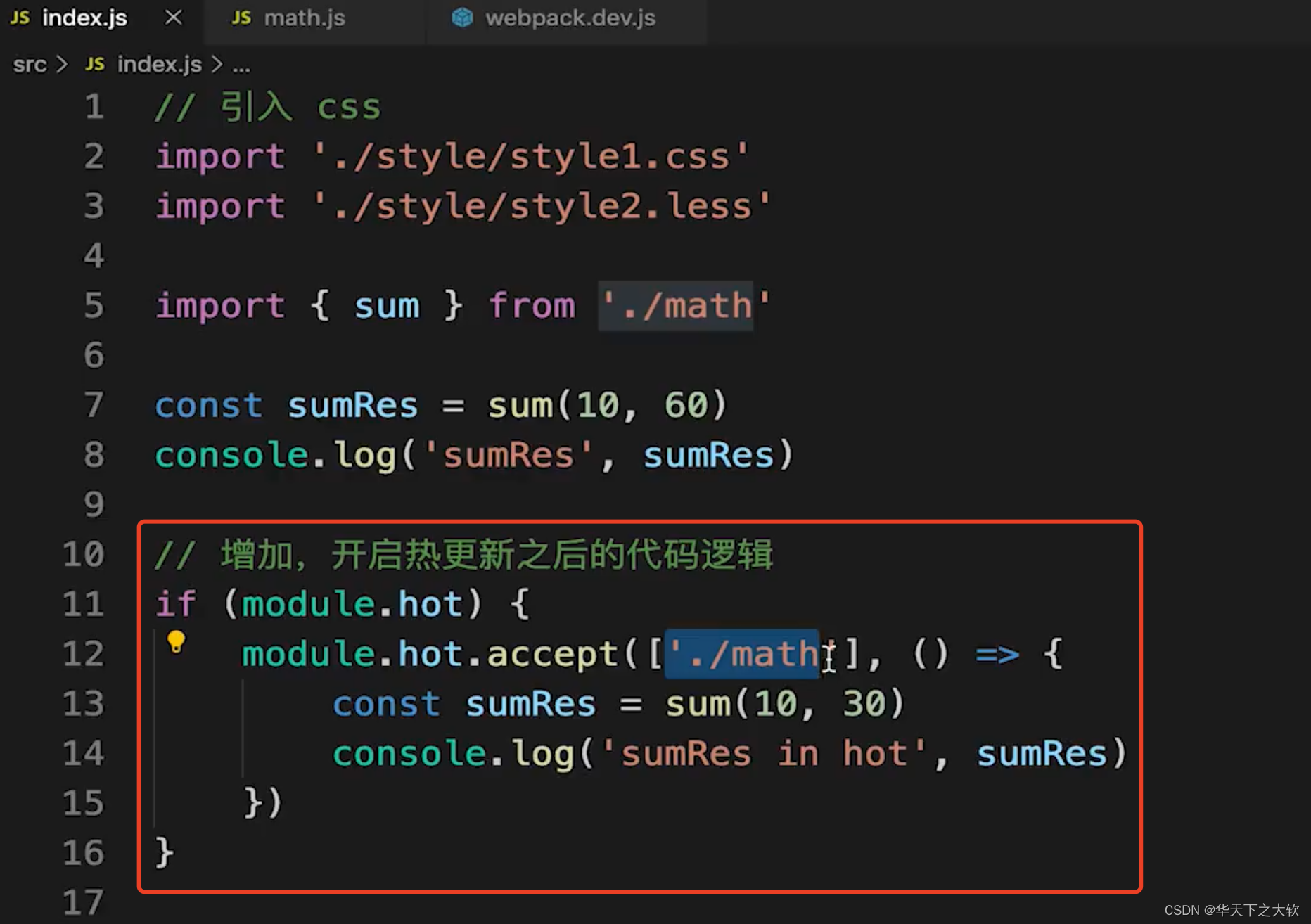The height and width of the screenshot is (924, 1311).
Task: Click line number 12 in the gutter
Action: (83, 654)
